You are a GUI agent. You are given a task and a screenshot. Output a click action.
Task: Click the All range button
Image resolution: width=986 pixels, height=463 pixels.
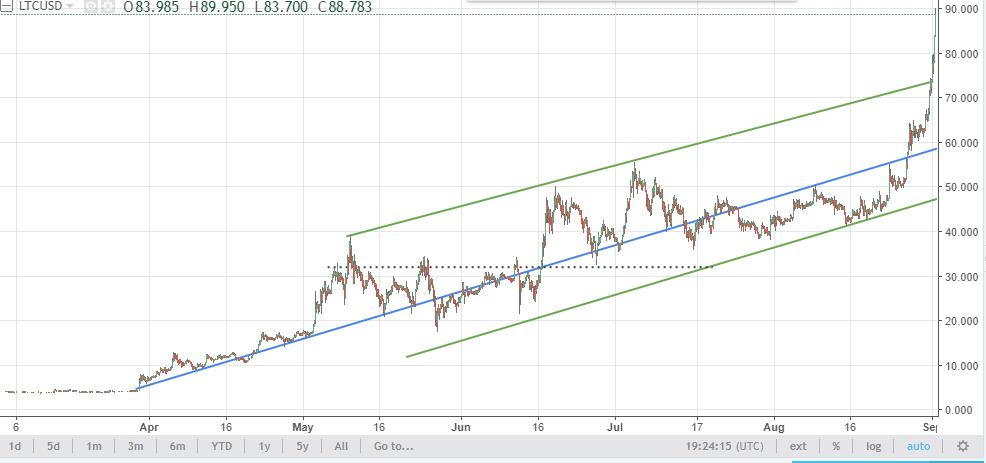pos(341,445)
